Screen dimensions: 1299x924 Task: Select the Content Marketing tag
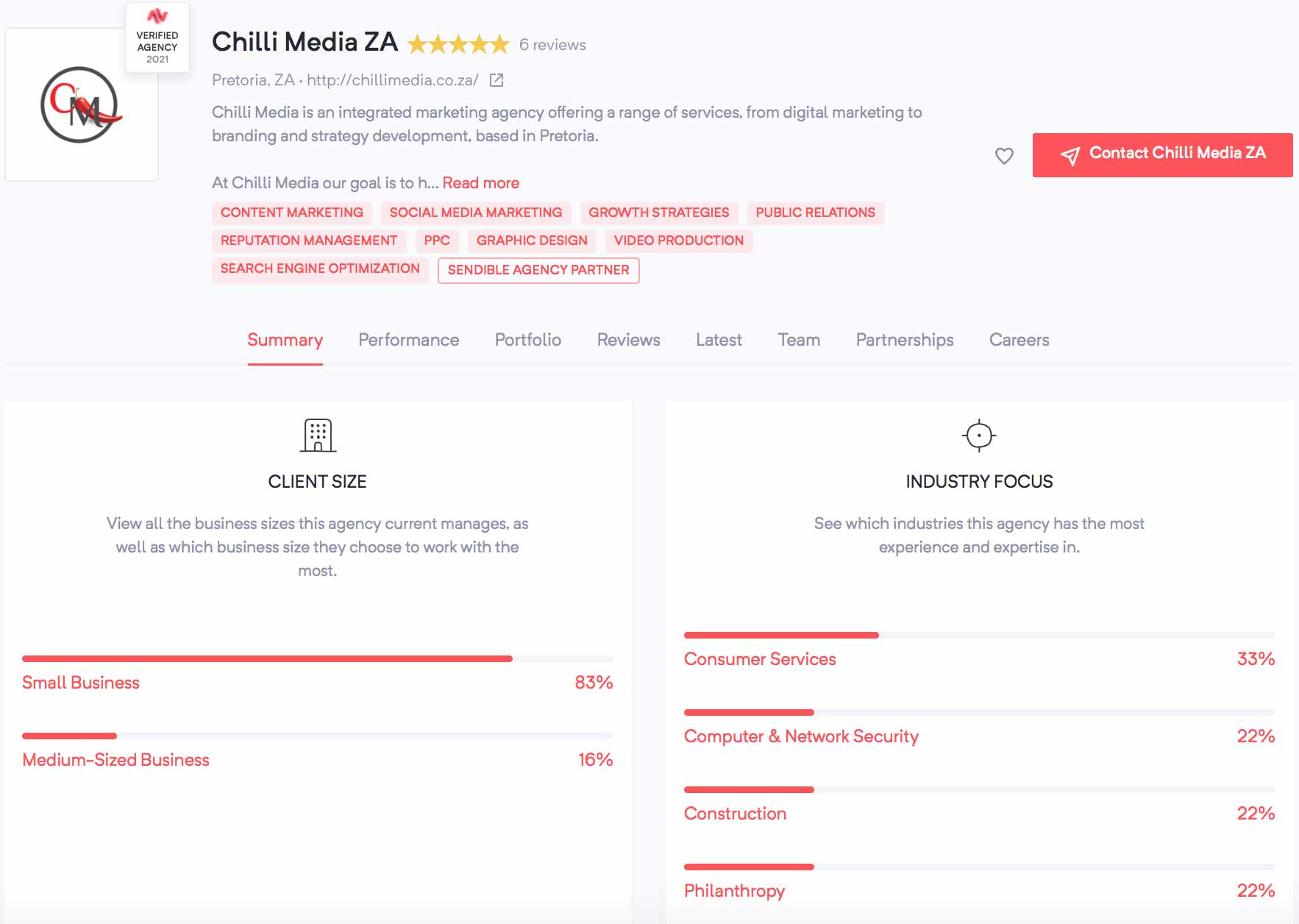292,213
